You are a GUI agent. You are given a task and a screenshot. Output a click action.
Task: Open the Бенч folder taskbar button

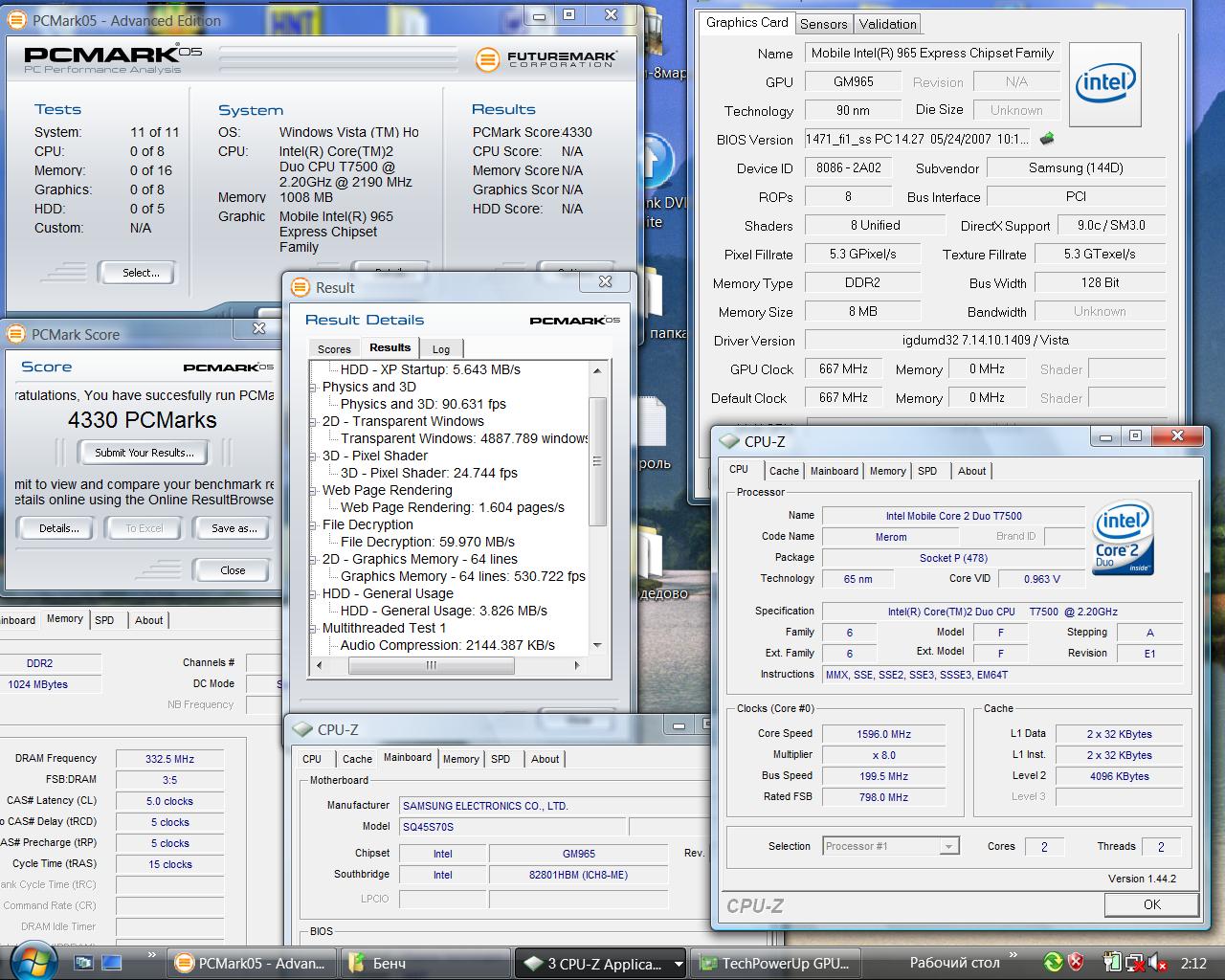tap(426, 964)
